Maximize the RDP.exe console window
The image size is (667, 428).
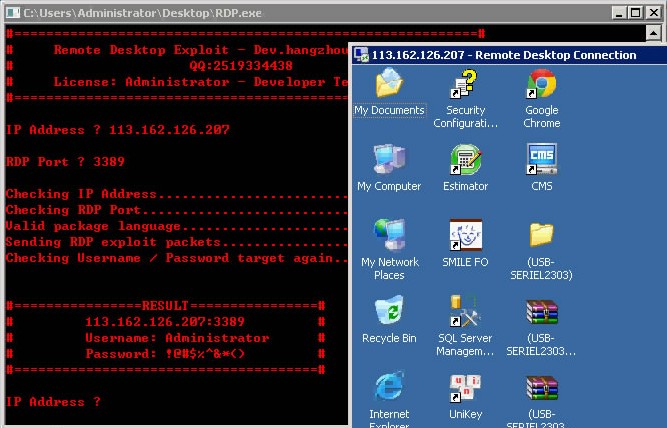pyautogui.click(x=634, y=13)
